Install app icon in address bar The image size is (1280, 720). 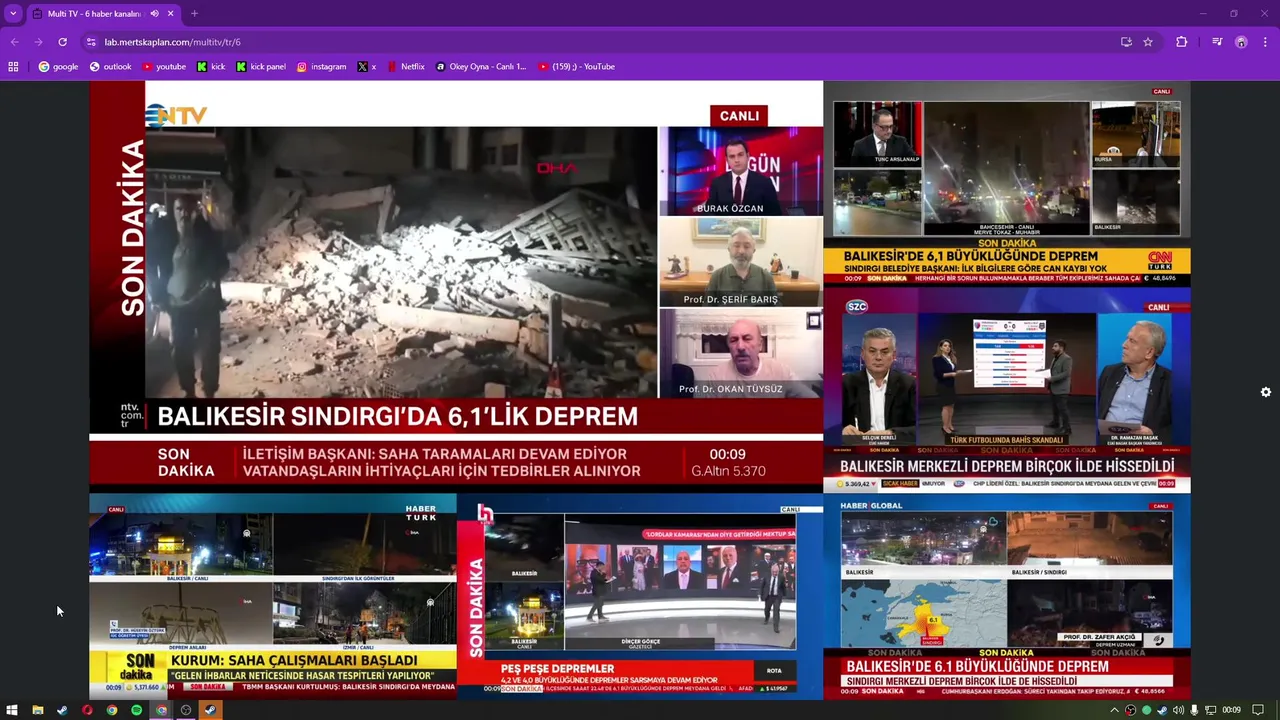[1126, 42]
